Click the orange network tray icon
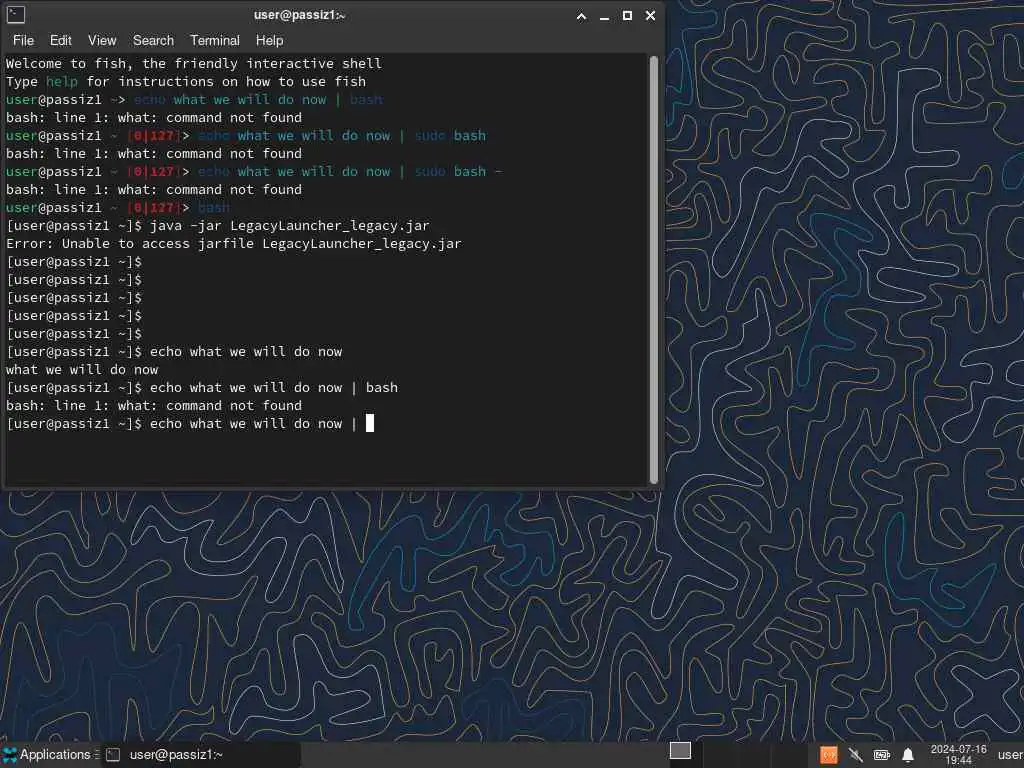This screenshot has height=768, width=1024. point(829,756)
